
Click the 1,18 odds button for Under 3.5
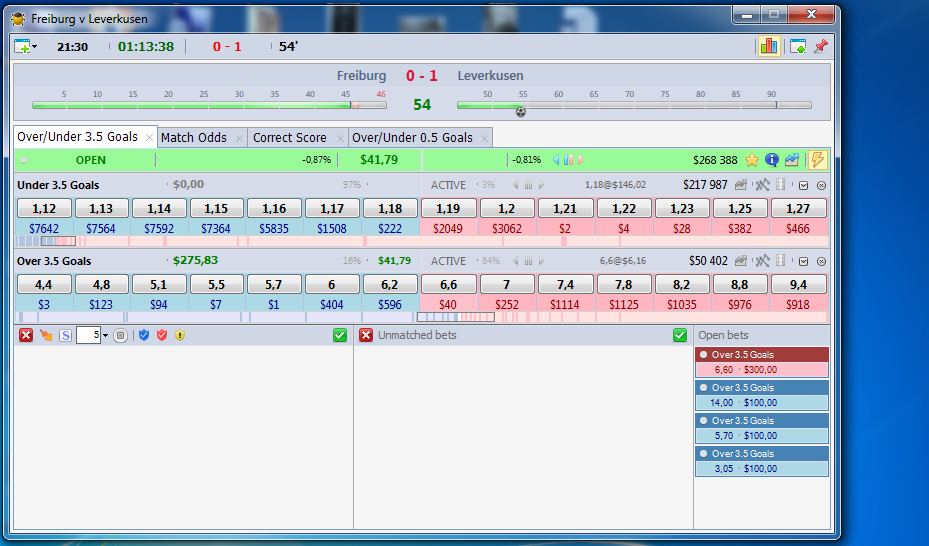(390, 208)
